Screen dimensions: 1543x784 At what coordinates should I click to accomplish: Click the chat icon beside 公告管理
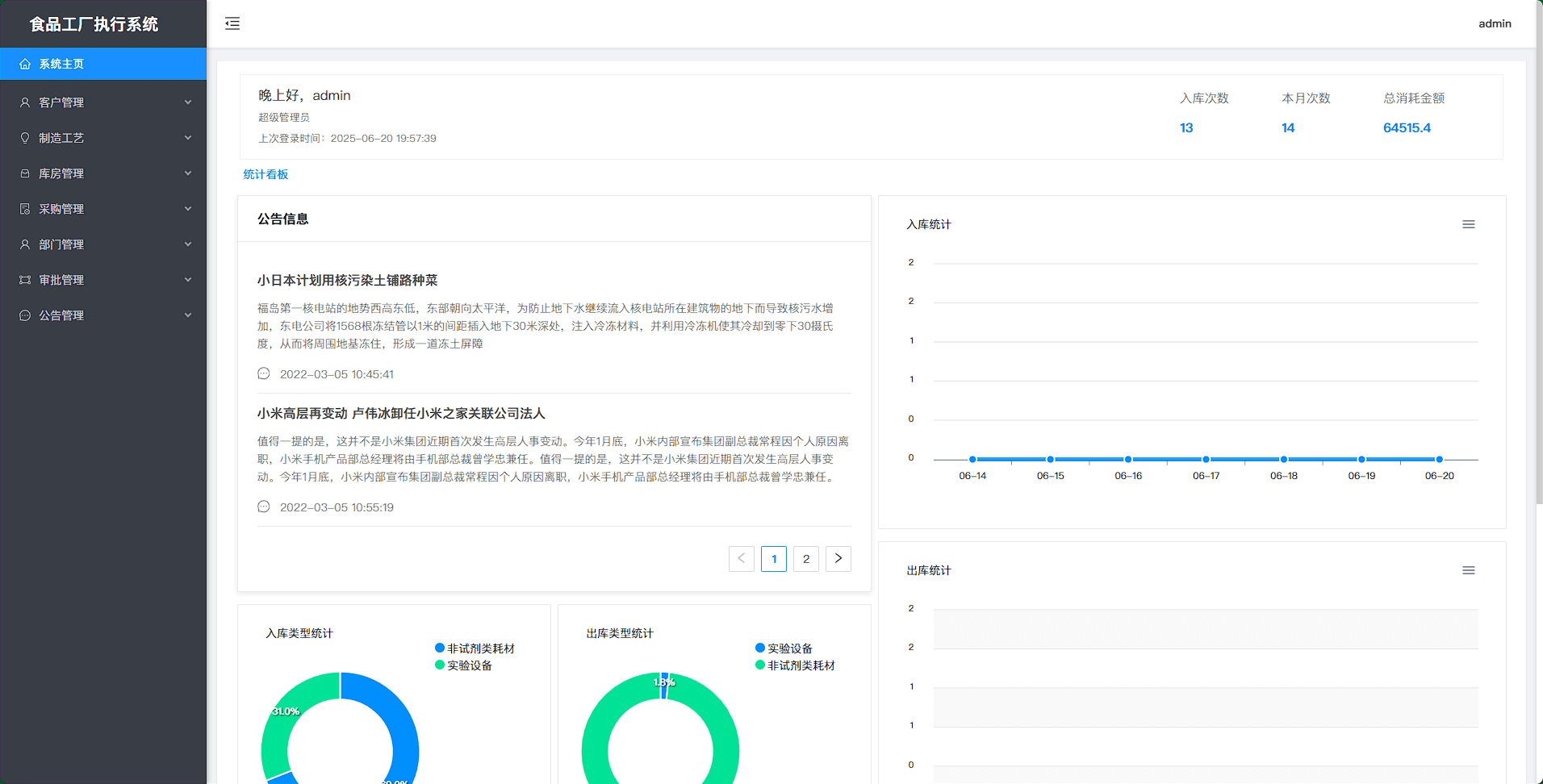click(x=25, y=315)
